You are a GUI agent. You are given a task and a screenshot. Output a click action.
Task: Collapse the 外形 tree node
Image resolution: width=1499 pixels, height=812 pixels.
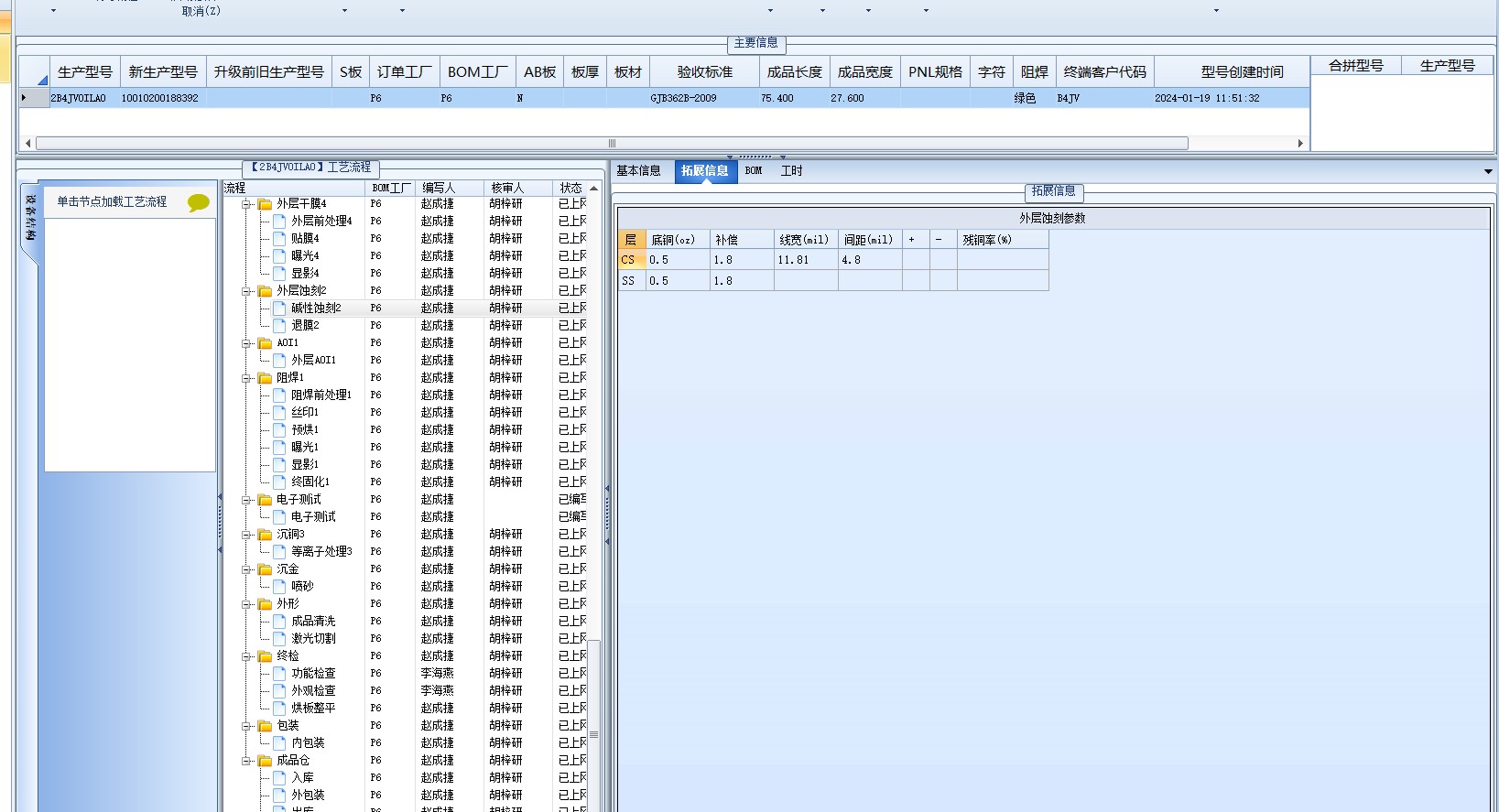click(x=246, y=604)
